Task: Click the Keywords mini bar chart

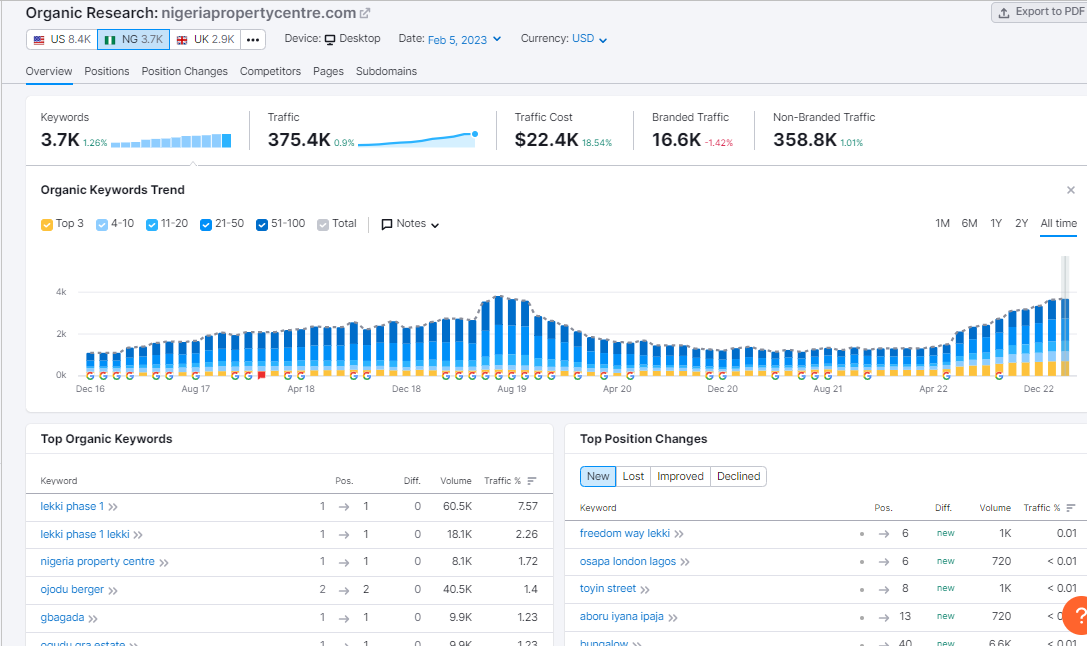Action: tap(171, 141)
